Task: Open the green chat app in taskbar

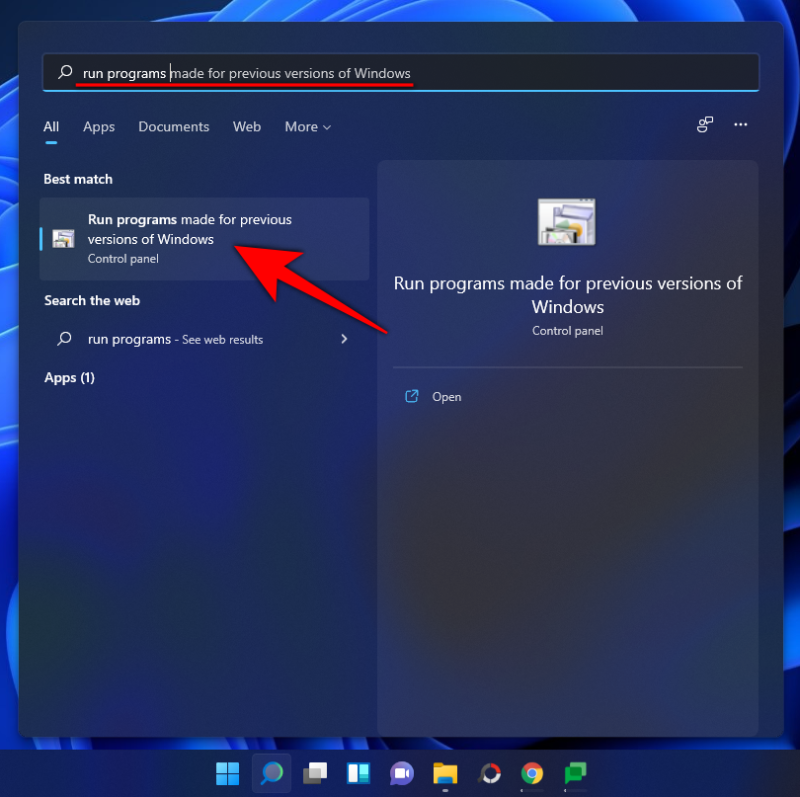Action: point(576,774)
